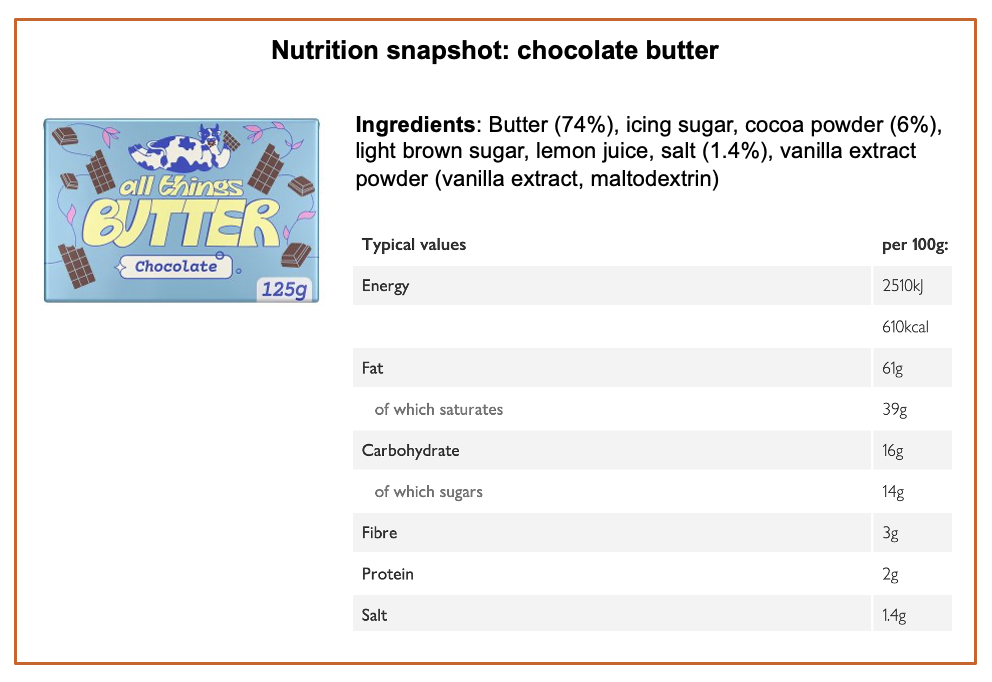Click the 125g weight badge on the package

click(285, 288)
